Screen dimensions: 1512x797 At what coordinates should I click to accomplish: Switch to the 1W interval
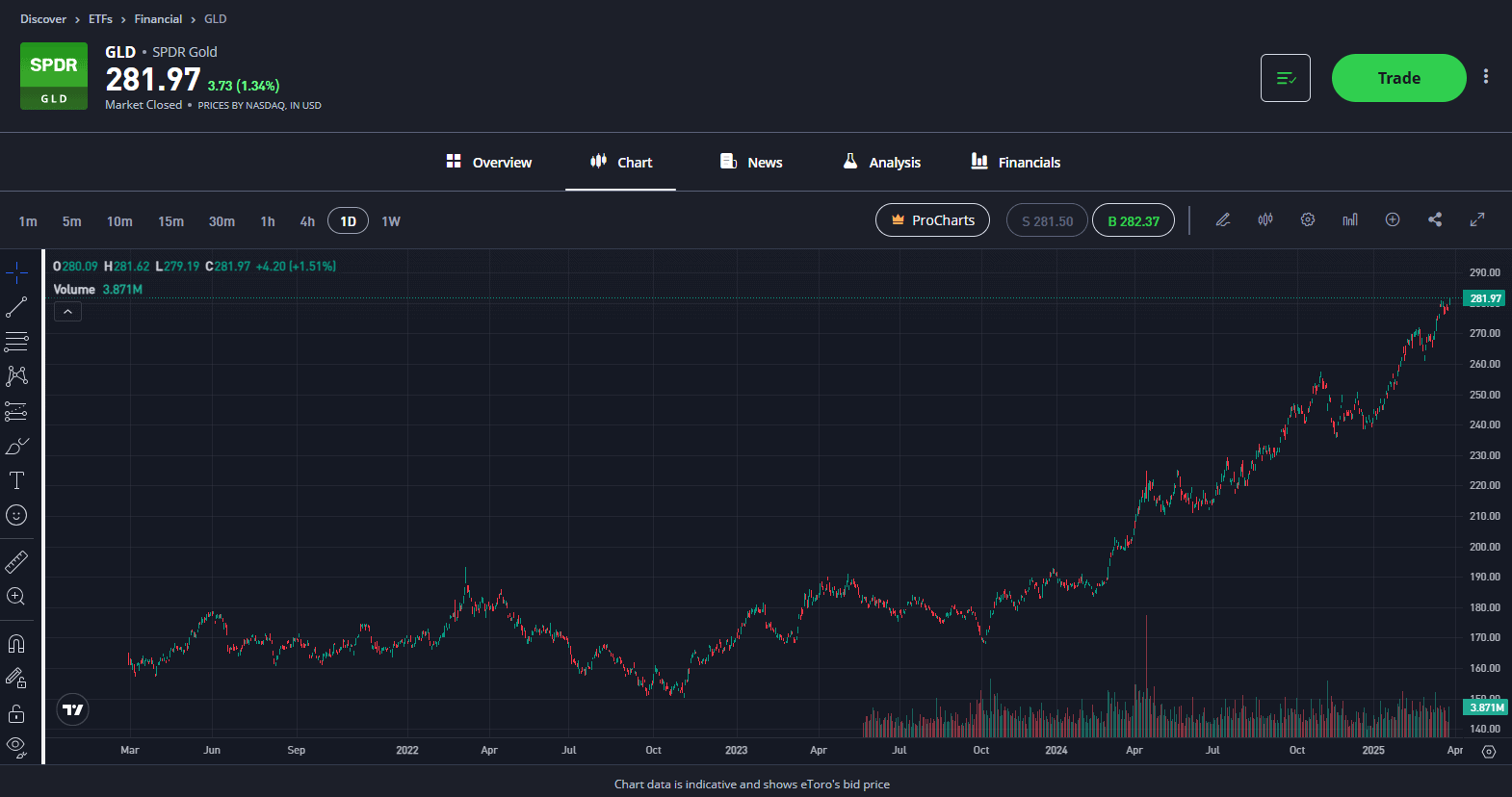point(391,221)
